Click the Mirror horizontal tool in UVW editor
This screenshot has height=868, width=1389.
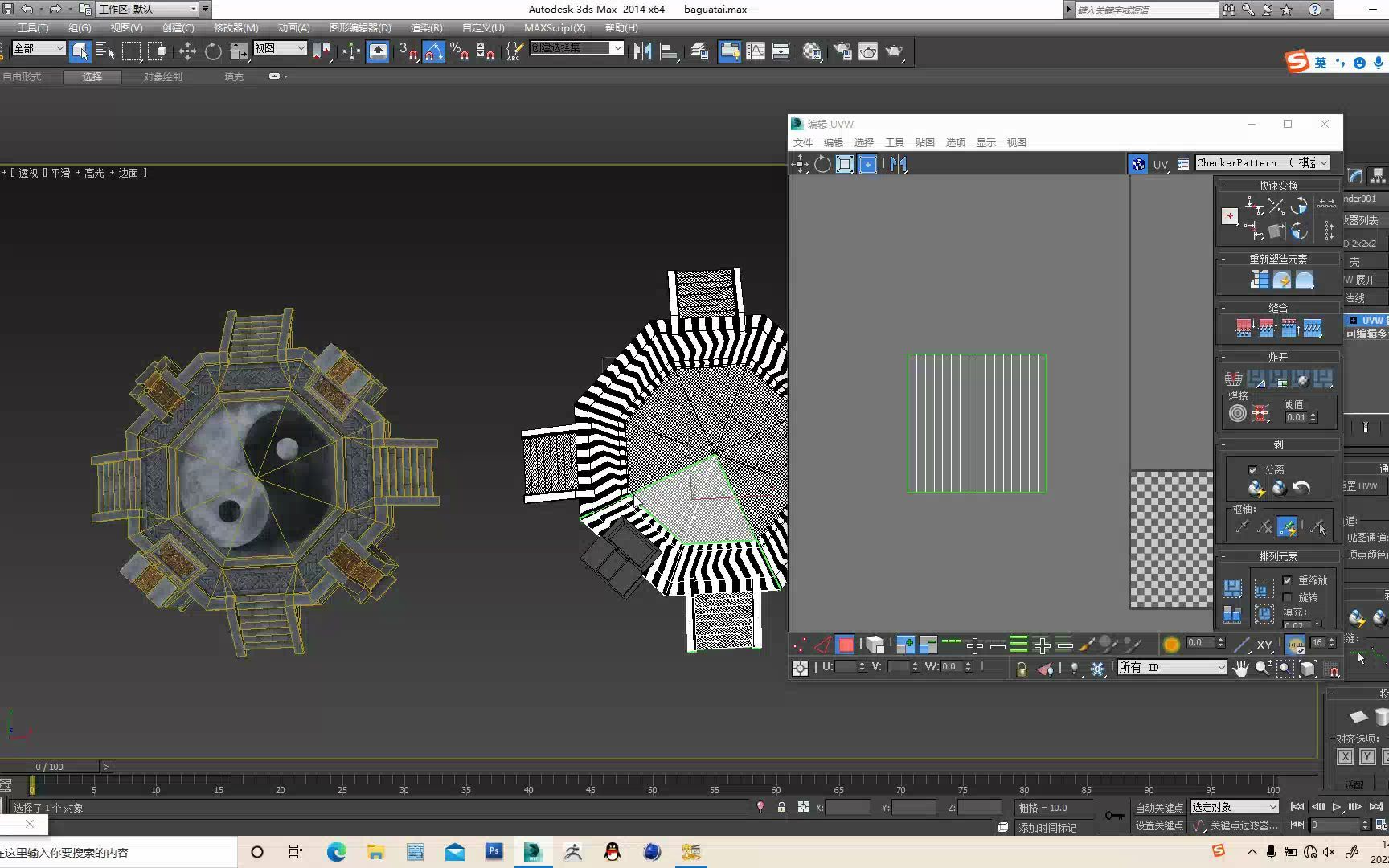898,164
